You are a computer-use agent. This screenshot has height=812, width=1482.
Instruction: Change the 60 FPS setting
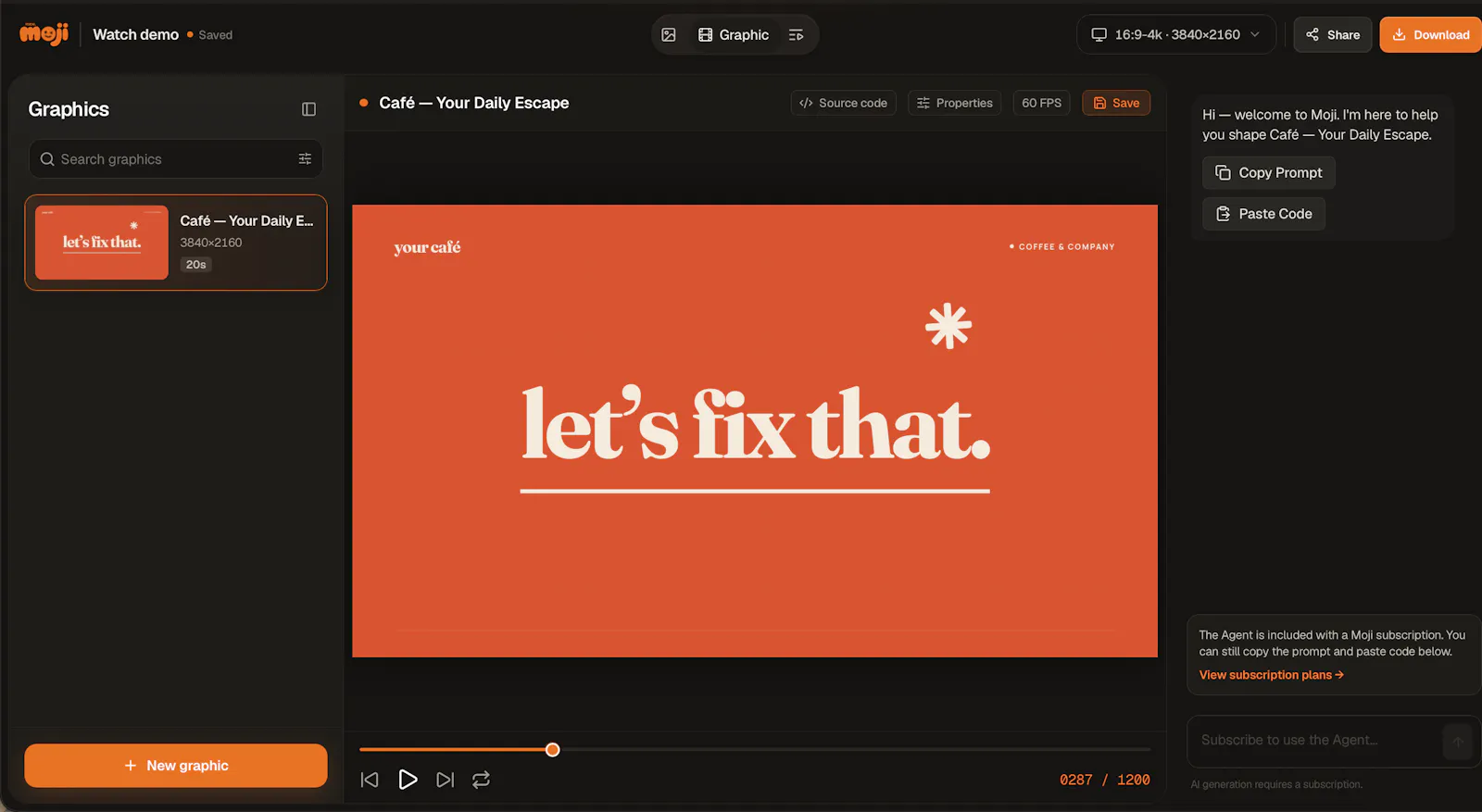click(x=1042, y=103)
